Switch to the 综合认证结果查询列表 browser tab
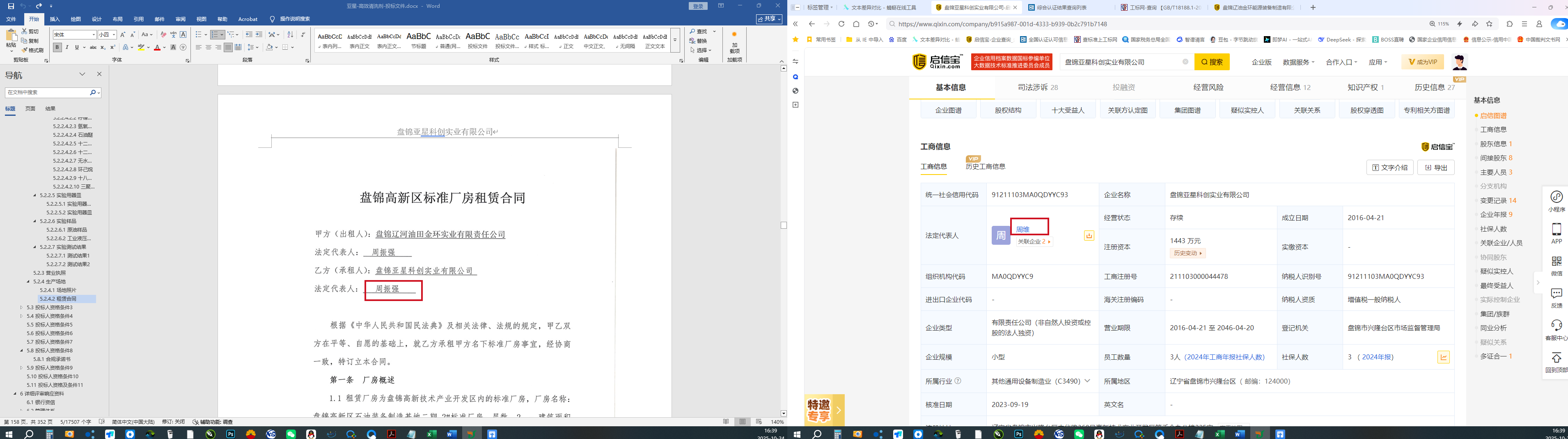 coord(1061,8)
